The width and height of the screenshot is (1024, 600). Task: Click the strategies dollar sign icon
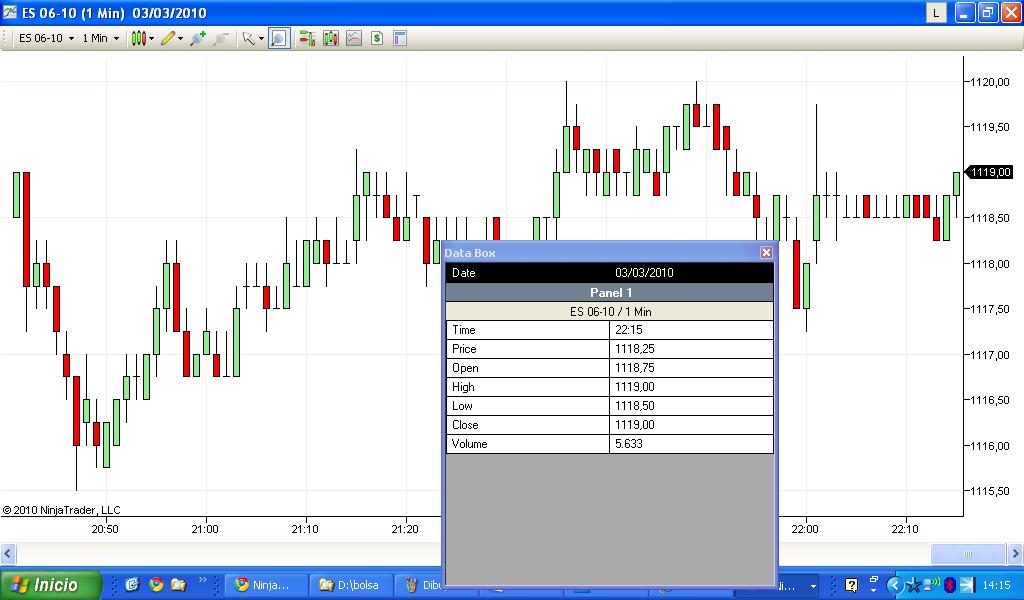377,39
